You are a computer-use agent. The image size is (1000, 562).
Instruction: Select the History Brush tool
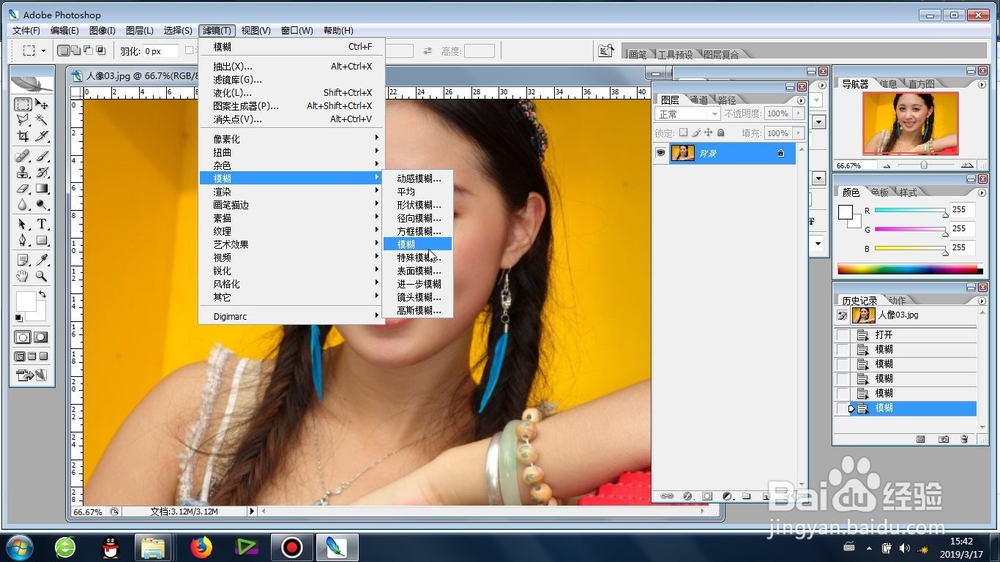click(42, 172)
